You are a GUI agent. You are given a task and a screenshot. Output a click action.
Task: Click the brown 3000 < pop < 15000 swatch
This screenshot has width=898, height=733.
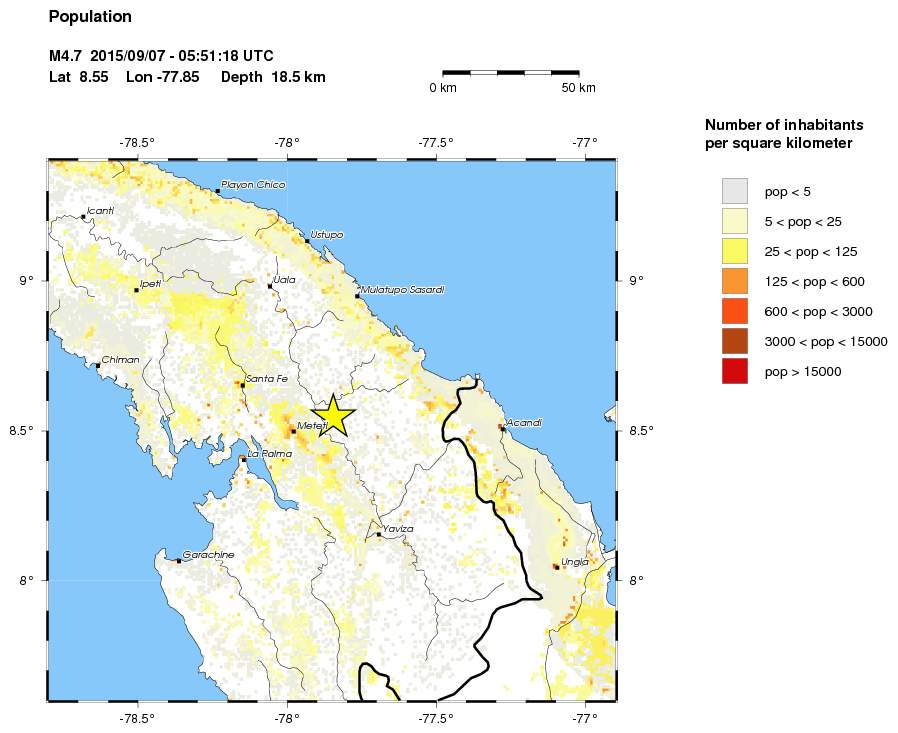(734, 341)
